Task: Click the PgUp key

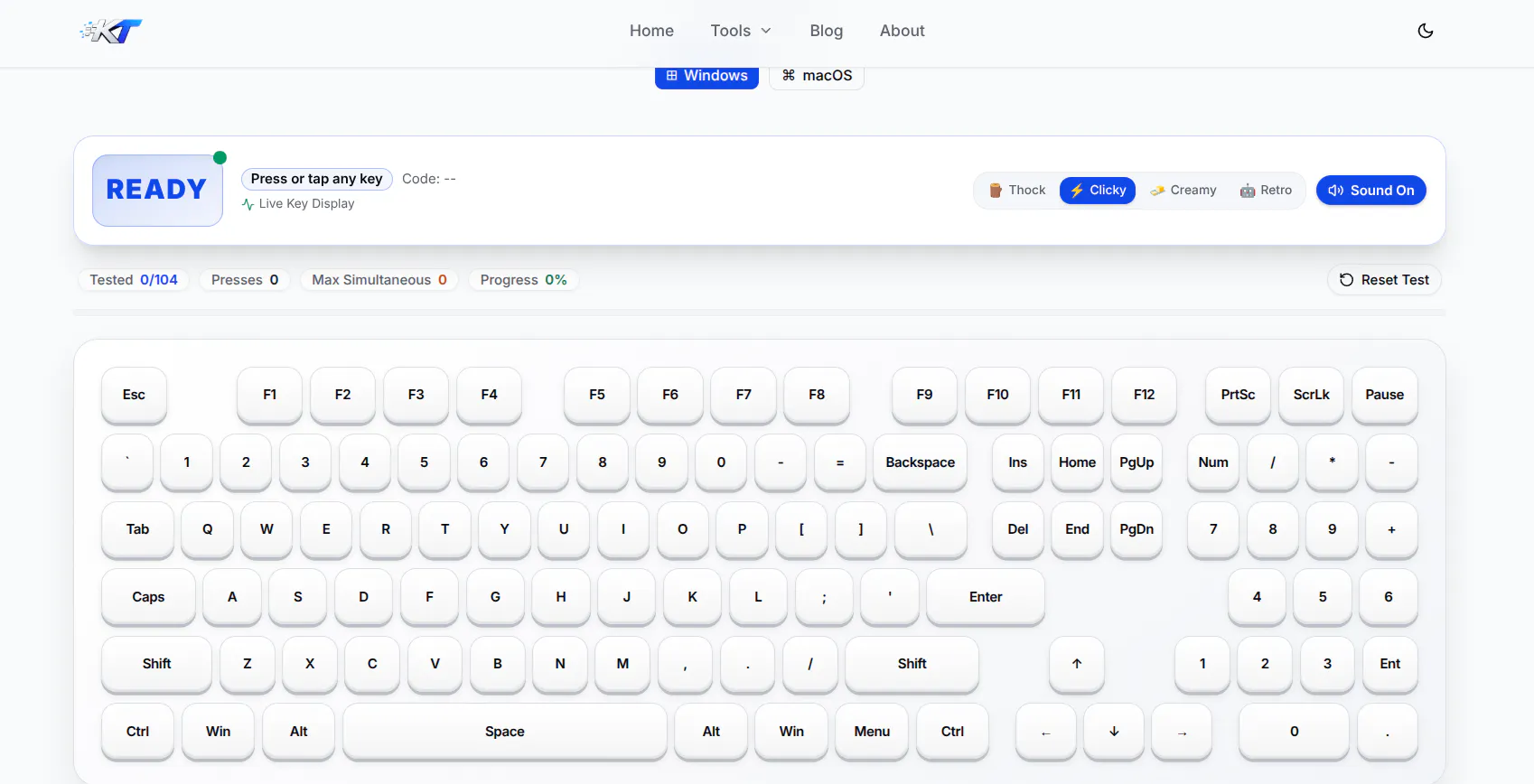Action: click(1136, 462)
